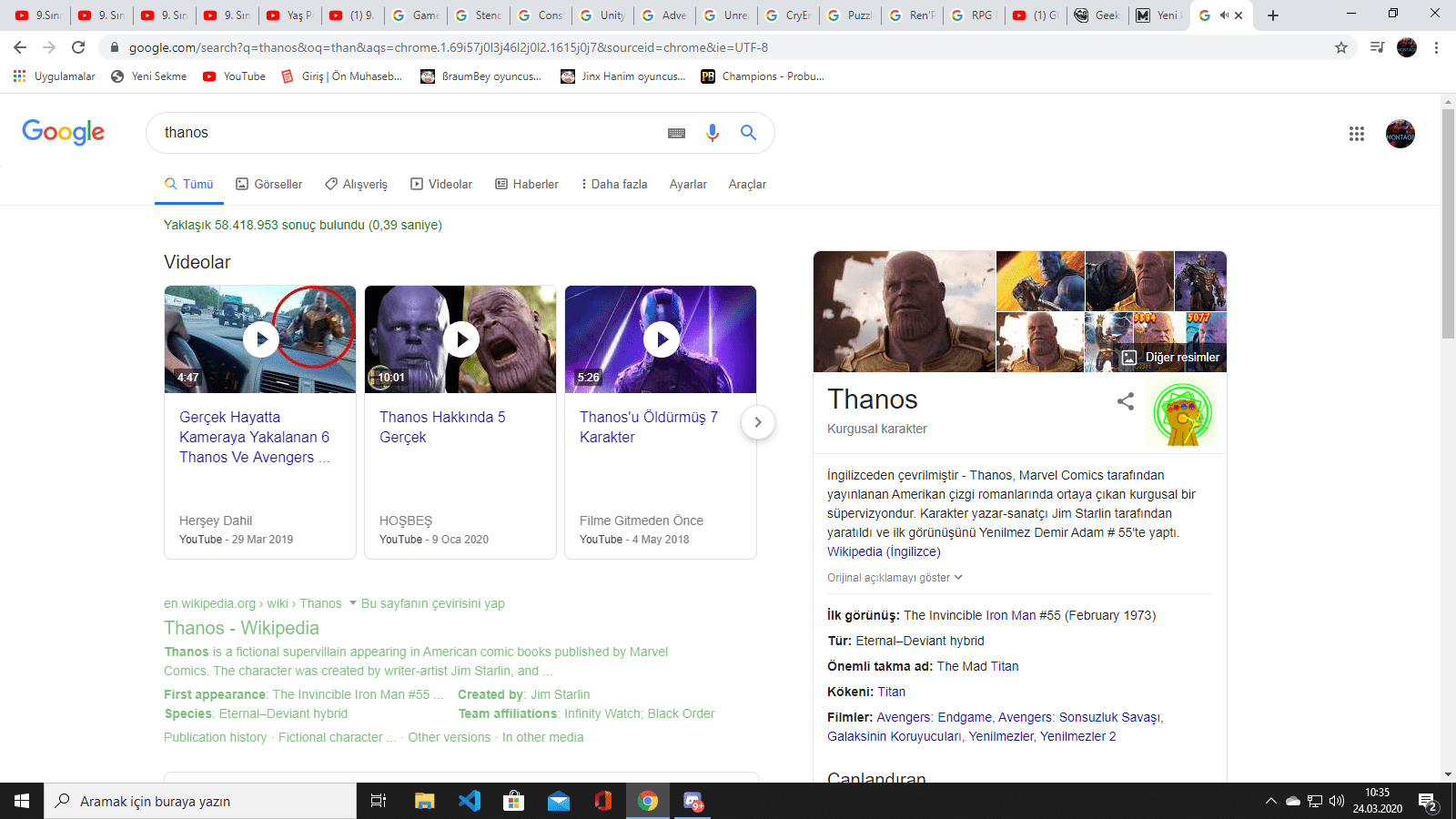Open Uygulamalar apps shortcut in bookmarks bar
This screenshot has width=1456, height=819.
click(55, 76)
